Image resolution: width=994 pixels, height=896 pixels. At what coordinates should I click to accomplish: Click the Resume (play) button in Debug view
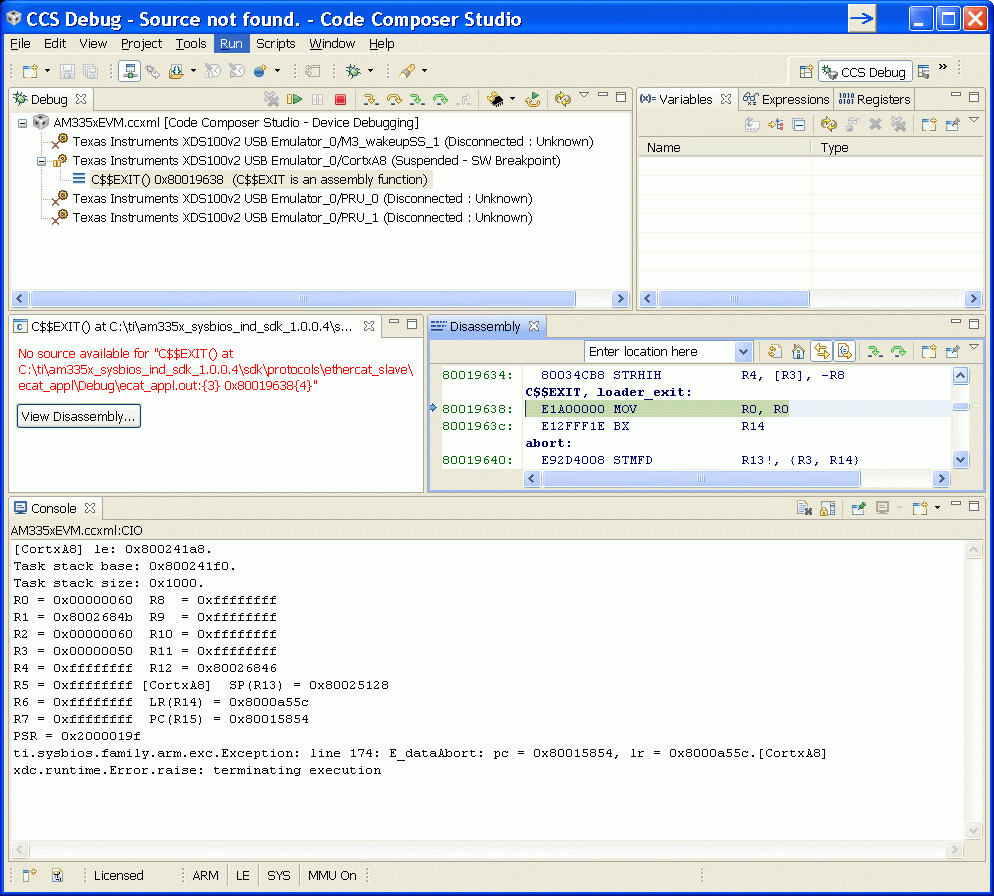coord(294,99)
